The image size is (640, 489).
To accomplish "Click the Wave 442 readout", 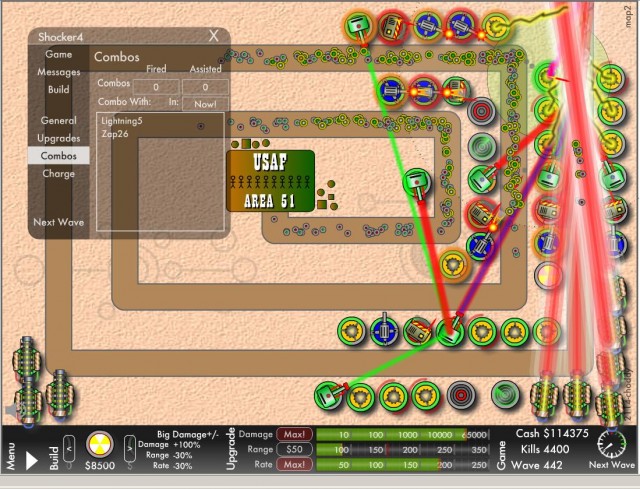I will [536, 465].
